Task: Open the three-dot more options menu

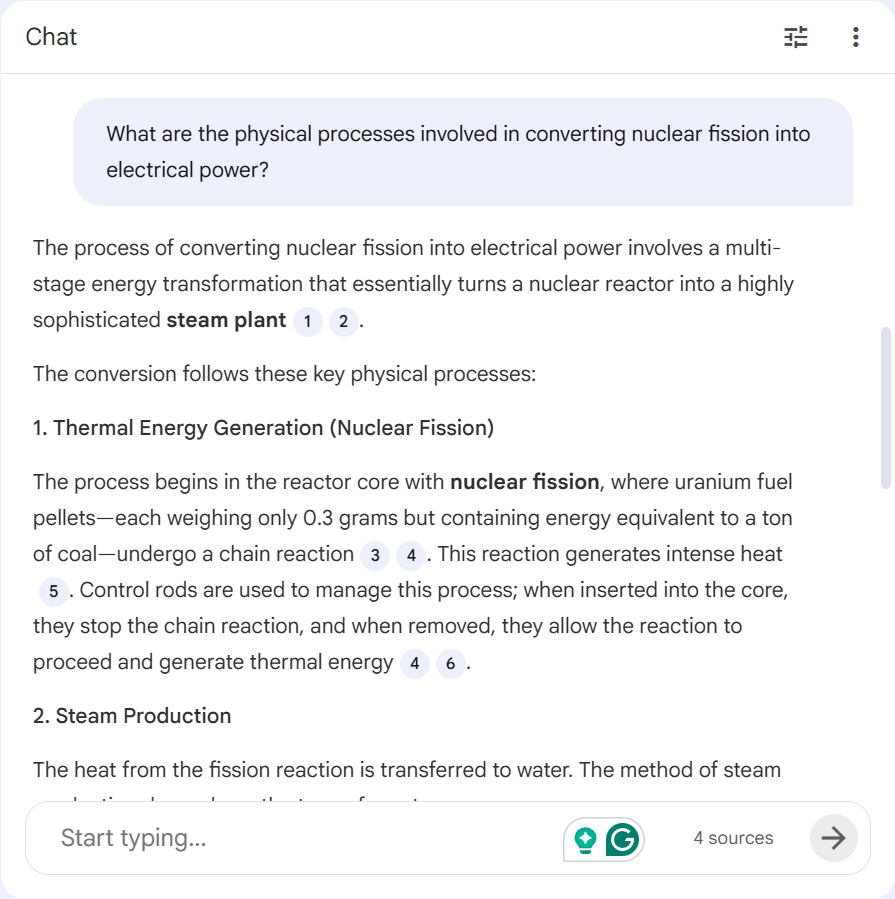Action: [855, 38]
